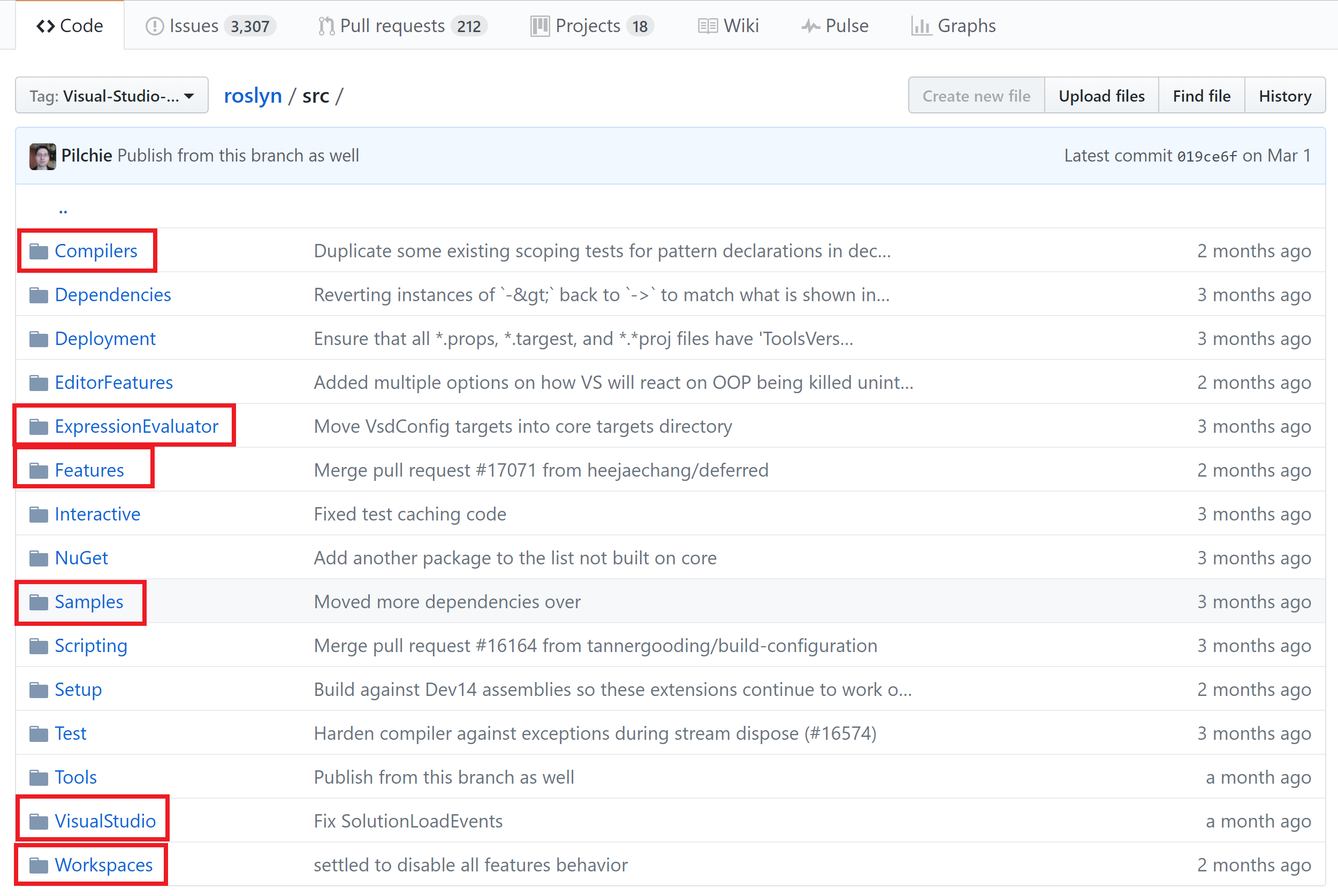Open 'settled to disable all features behavior' commit

coord(470,865)
